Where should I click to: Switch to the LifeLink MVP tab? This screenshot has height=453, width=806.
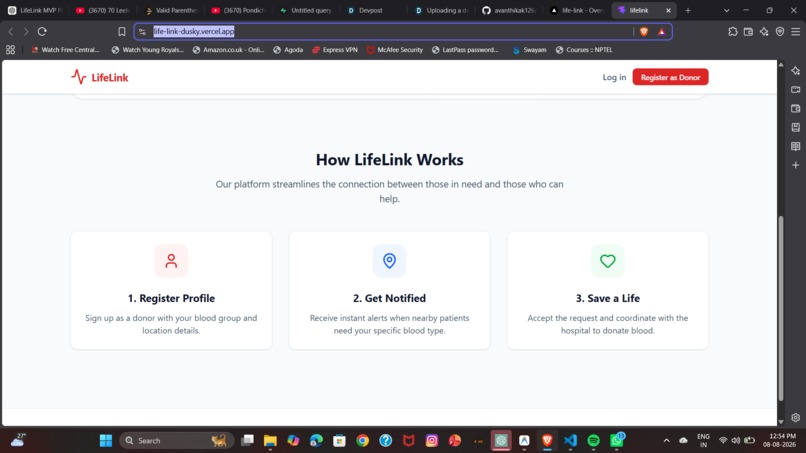click(x=35, y=10)
